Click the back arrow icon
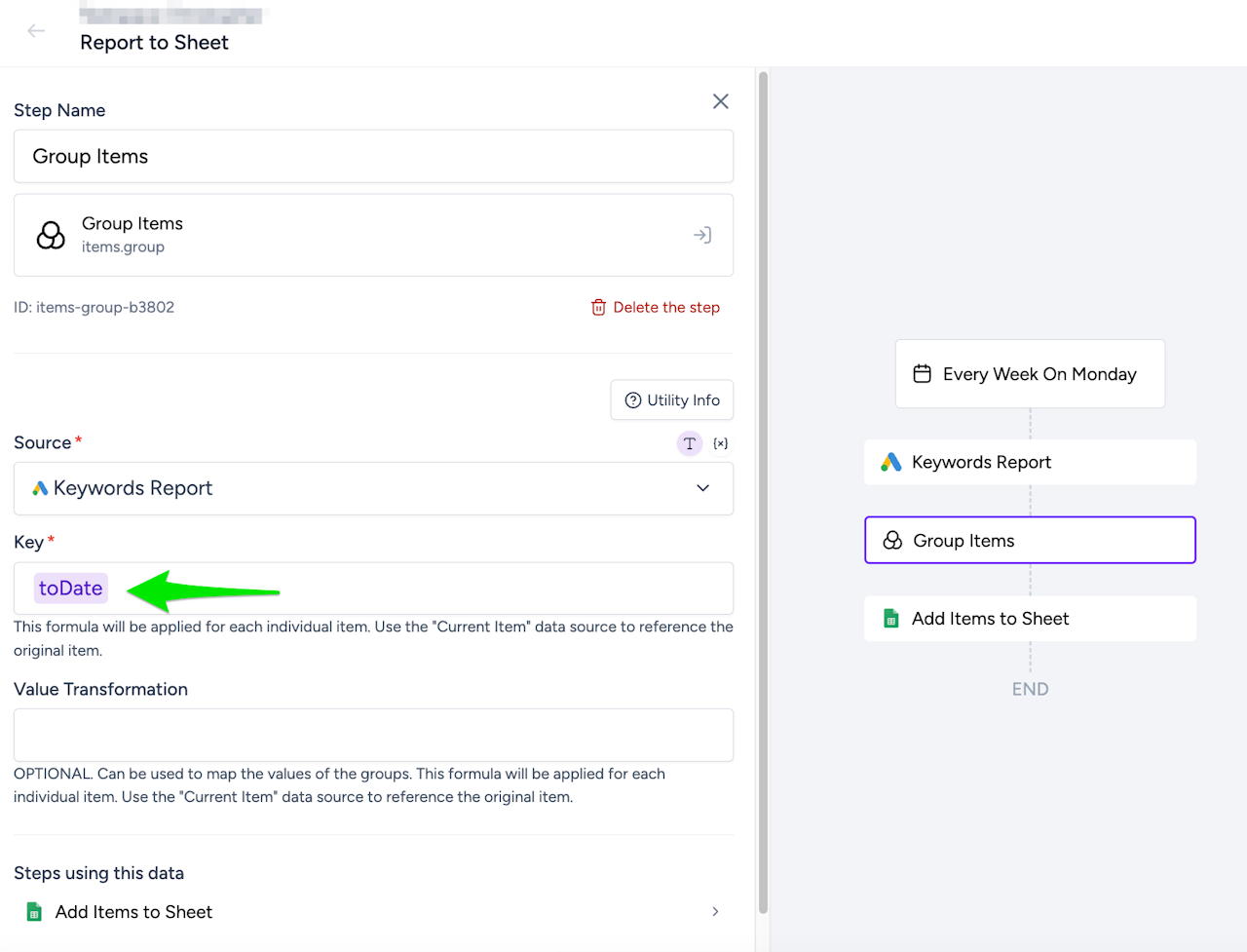This screenshot has width=1247, height=952. pos(36,31)
